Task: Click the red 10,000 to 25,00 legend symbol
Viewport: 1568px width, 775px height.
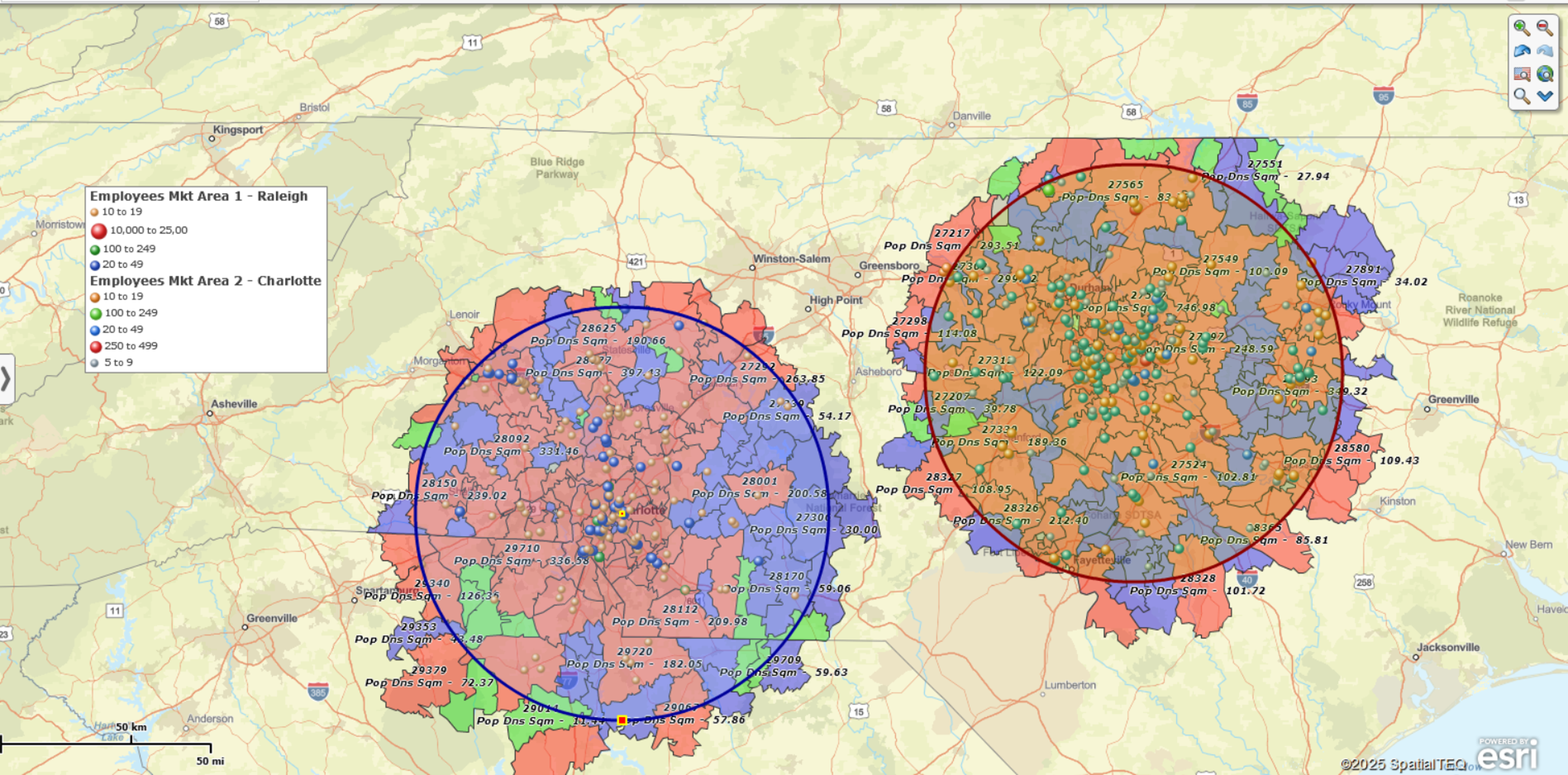Action: (99, 231)
